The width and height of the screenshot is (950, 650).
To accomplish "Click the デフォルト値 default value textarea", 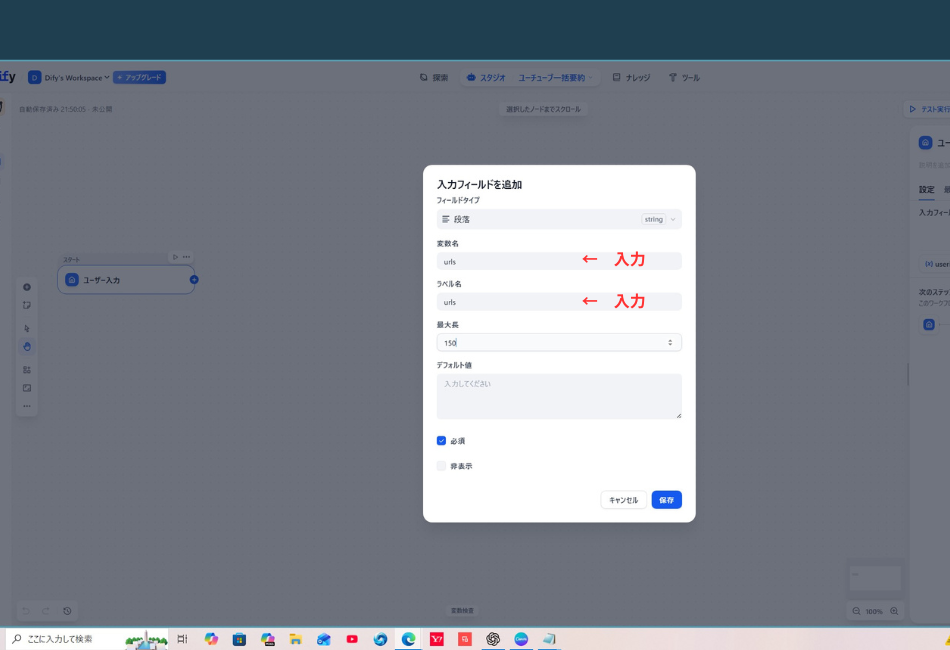I will 559,396.
